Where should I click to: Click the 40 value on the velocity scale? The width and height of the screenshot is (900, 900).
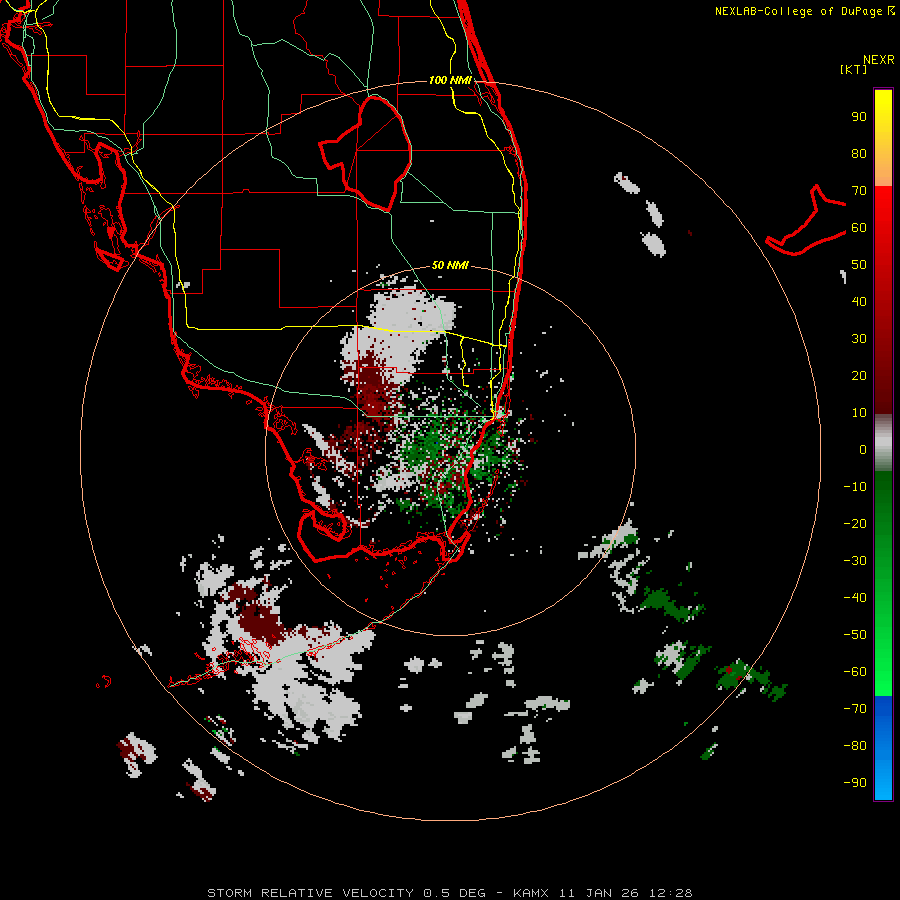pyautogui.click(x=859, y=301)
